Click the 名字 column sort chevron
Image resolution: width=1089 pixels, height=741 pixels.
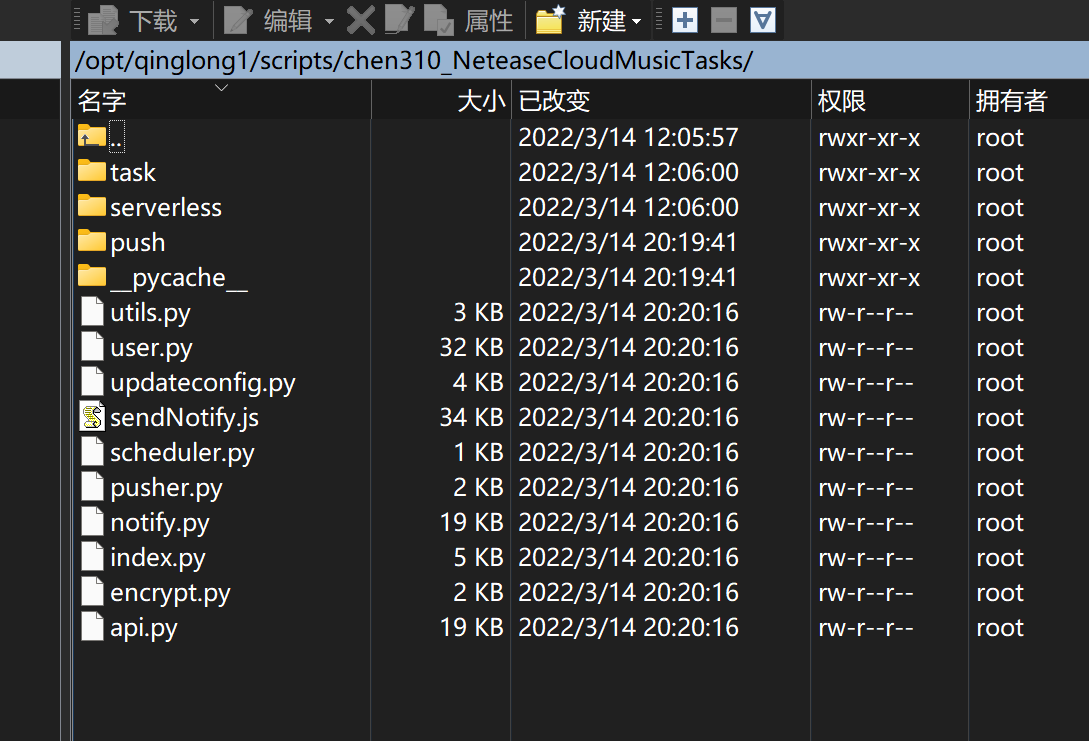(220, 88)
